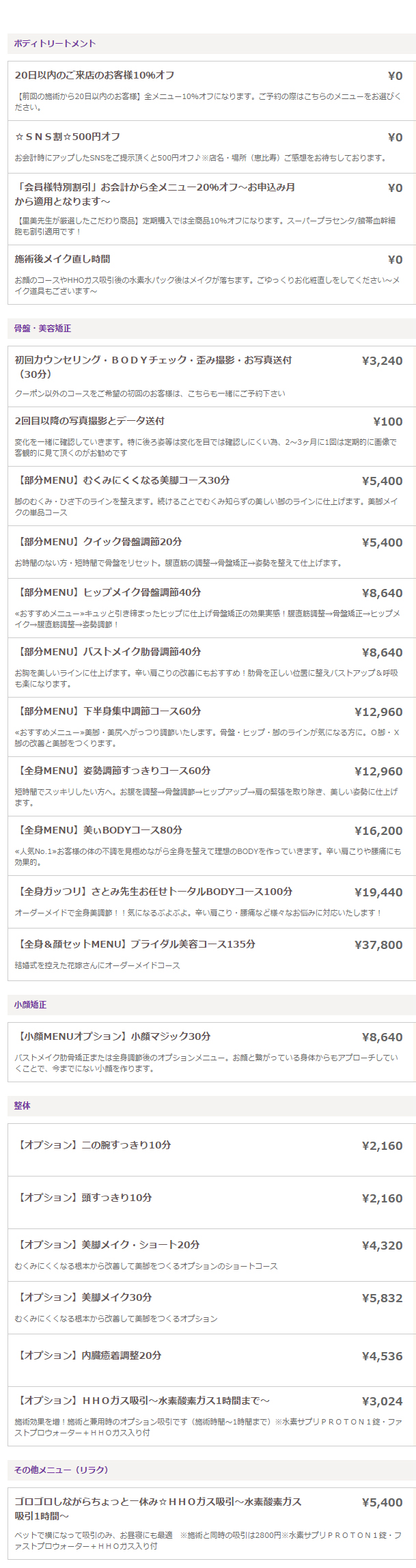Select ＨＨＯガス吸引 option up to 1時間
This screenshot has height=1568, width=416.
142,1401
